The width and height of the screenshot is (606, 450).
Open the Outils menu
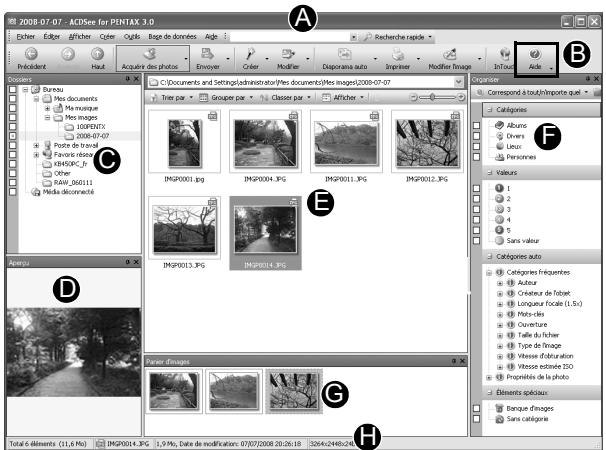132,36
